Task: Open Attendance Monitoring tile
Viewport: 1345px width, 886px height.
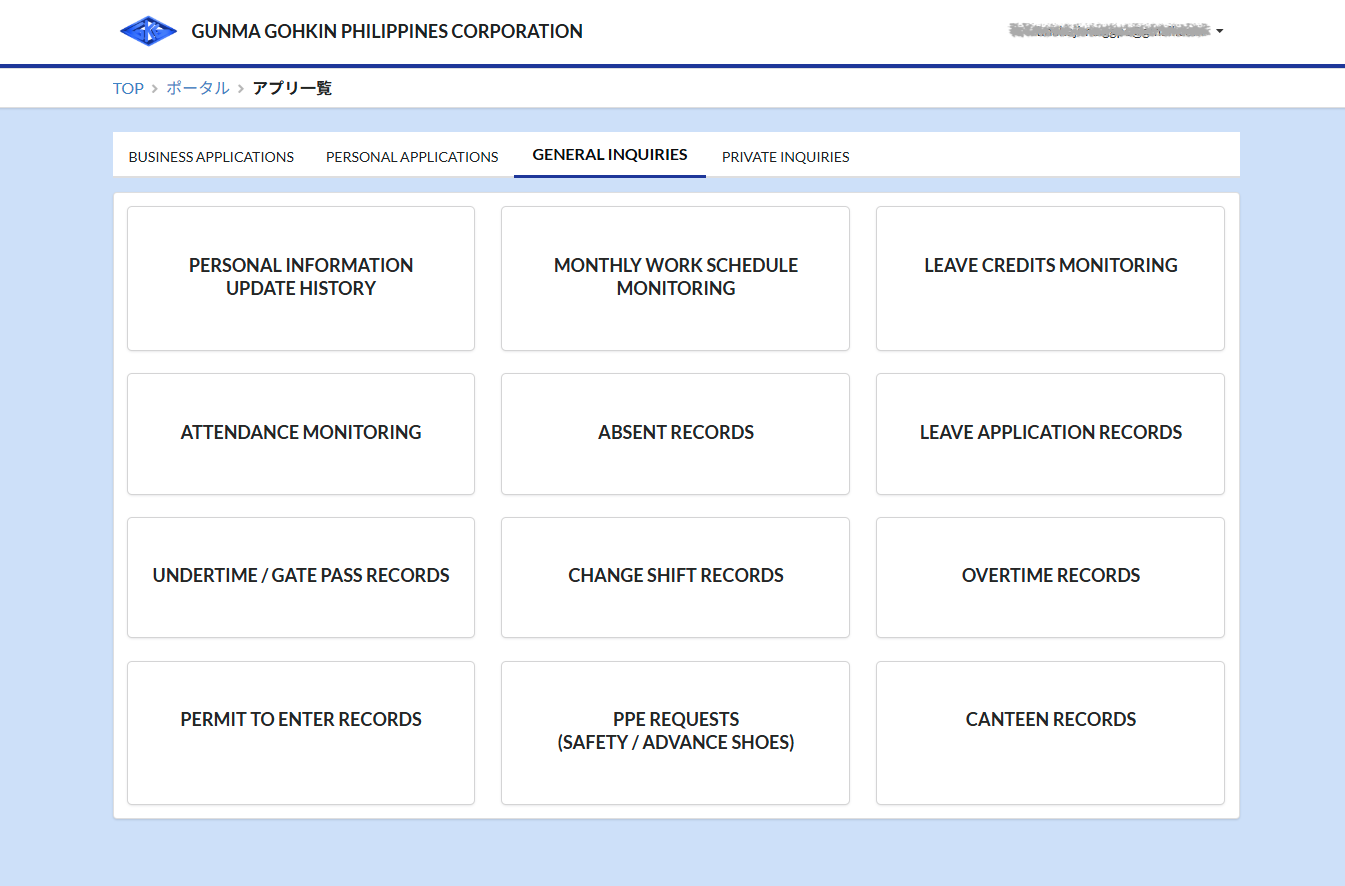Action: pyautogui.click(x=301, y=433)
